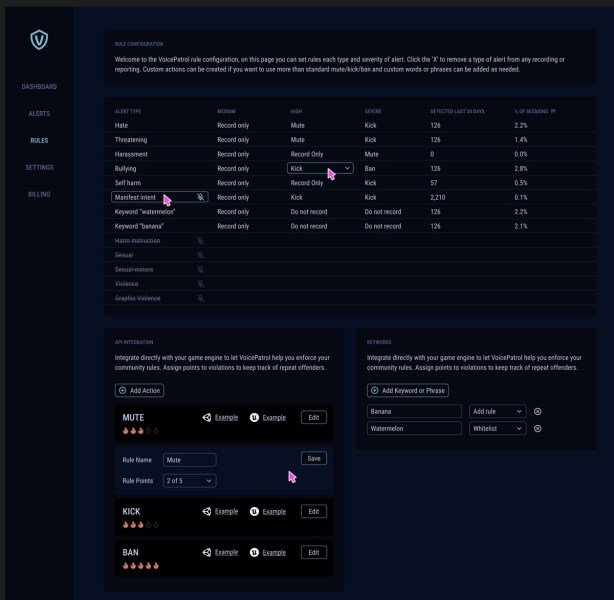Viewport: 614px width, 600px height.
Task: Click the plus icon on Add Keyword
Action: pos(374,390)
